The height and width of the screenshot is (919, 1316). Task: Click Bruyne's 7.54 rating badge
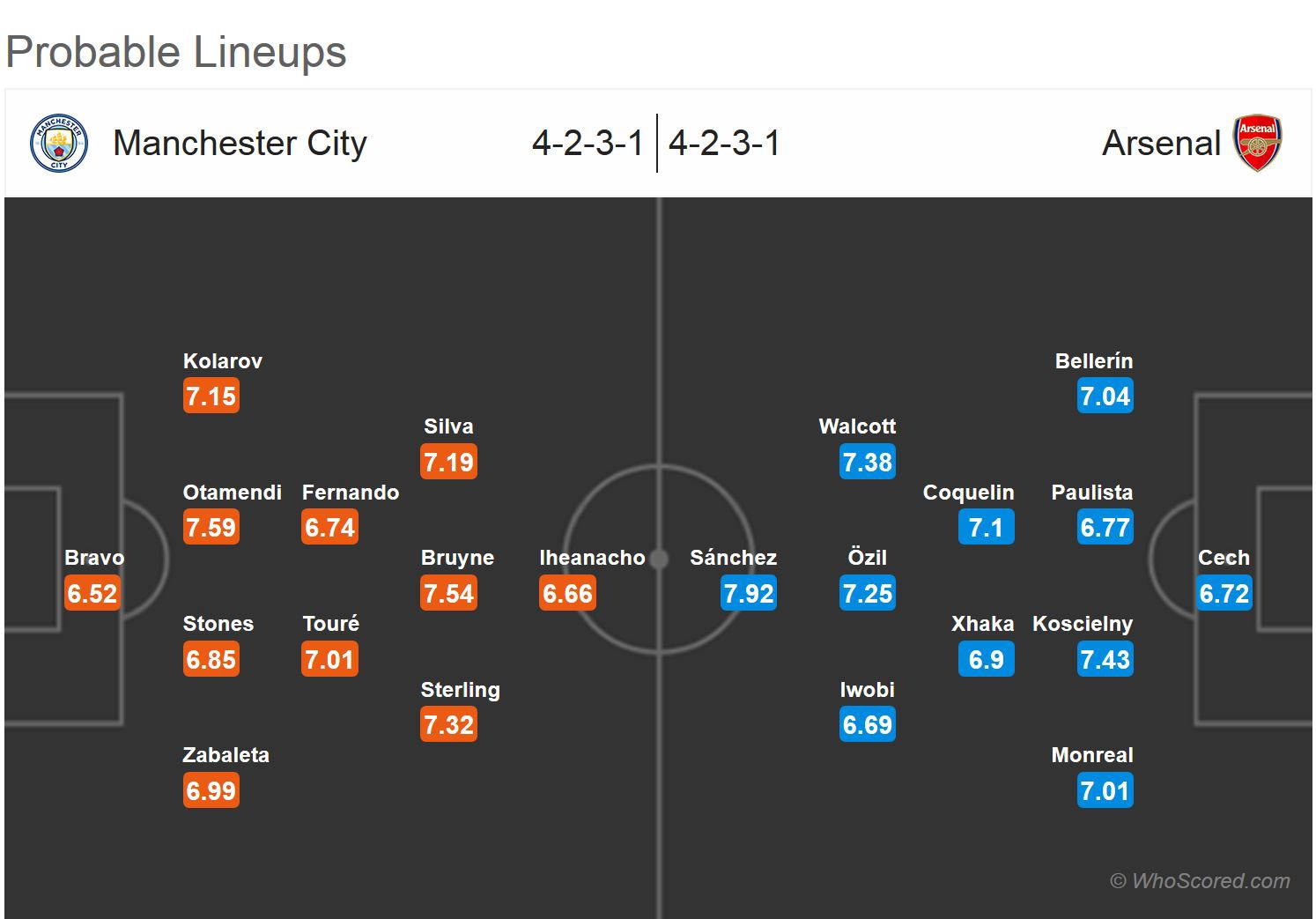tap(448, 594)
